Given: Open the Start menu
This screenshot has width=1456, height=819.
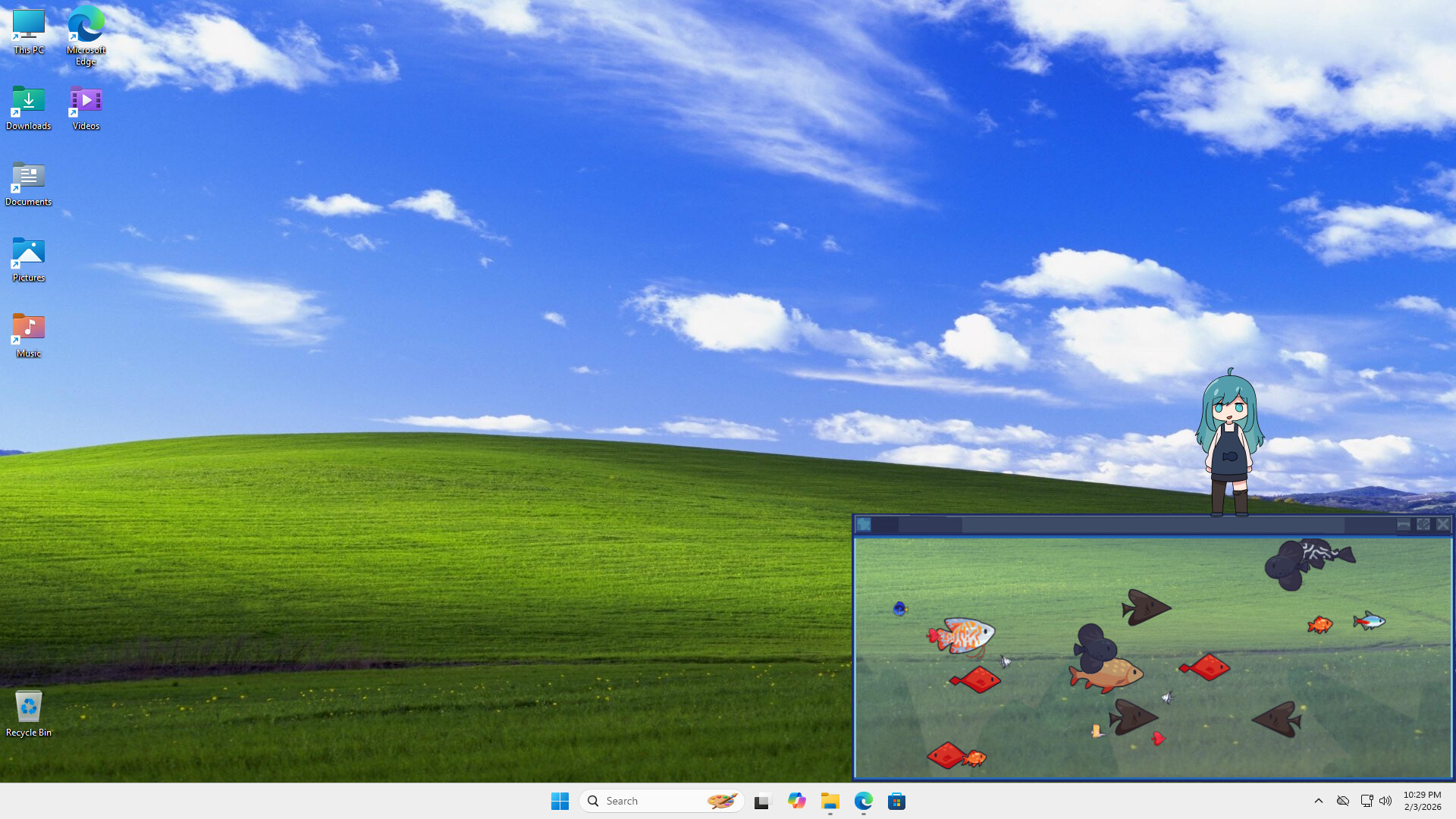Looking at the screenshot, I should pos(560,801).
